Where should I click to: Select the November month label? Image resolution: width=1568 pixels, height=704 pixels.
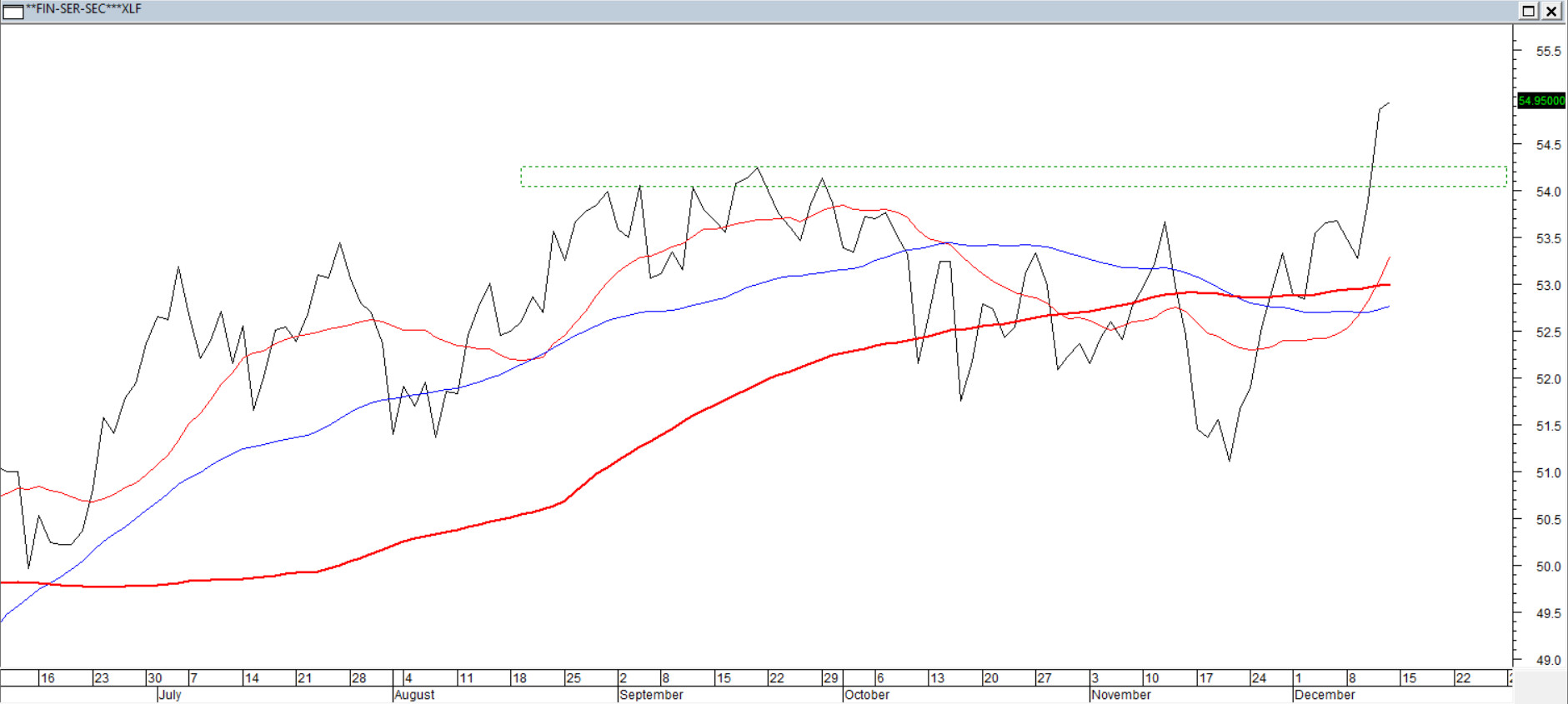1121,695
